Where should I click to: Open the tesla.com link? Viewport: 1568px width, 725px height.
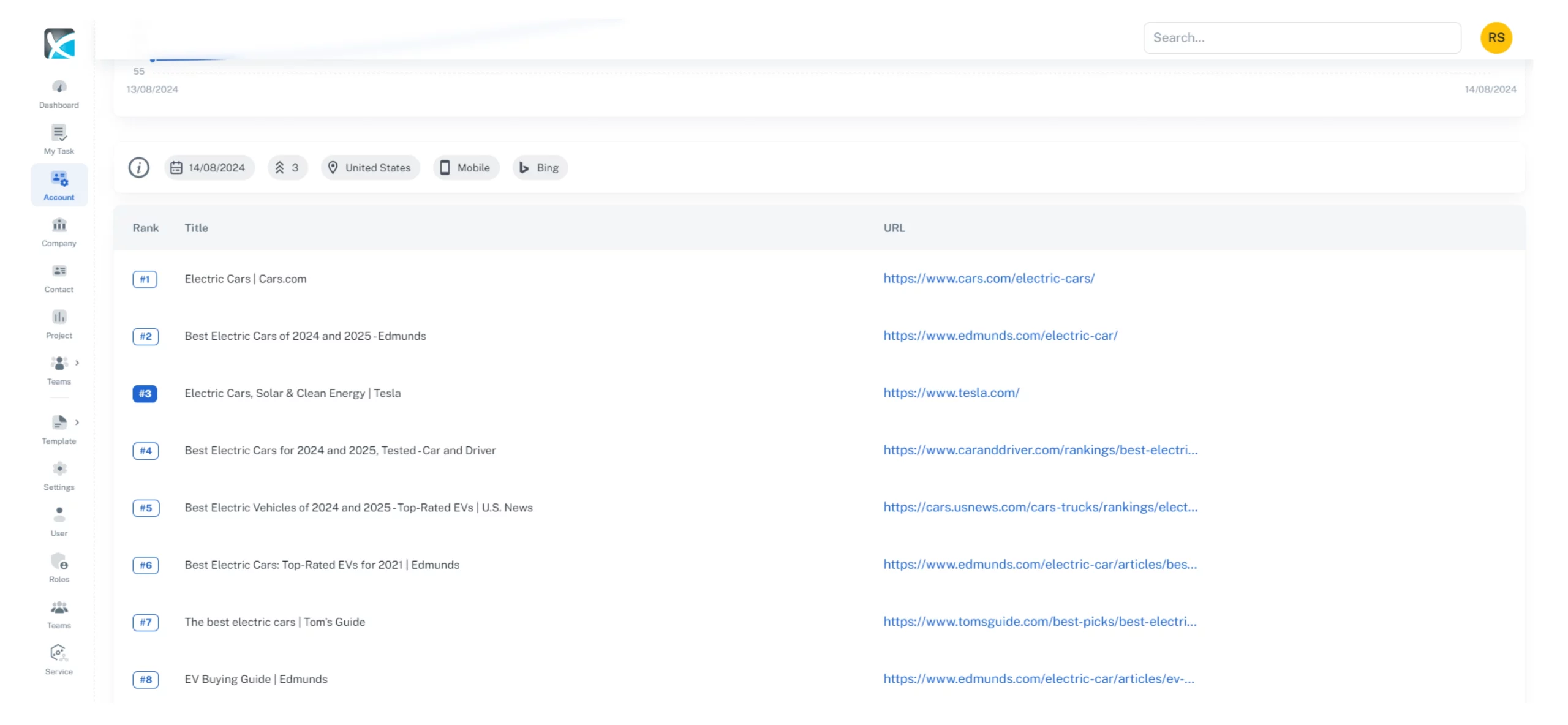(951, 393)
